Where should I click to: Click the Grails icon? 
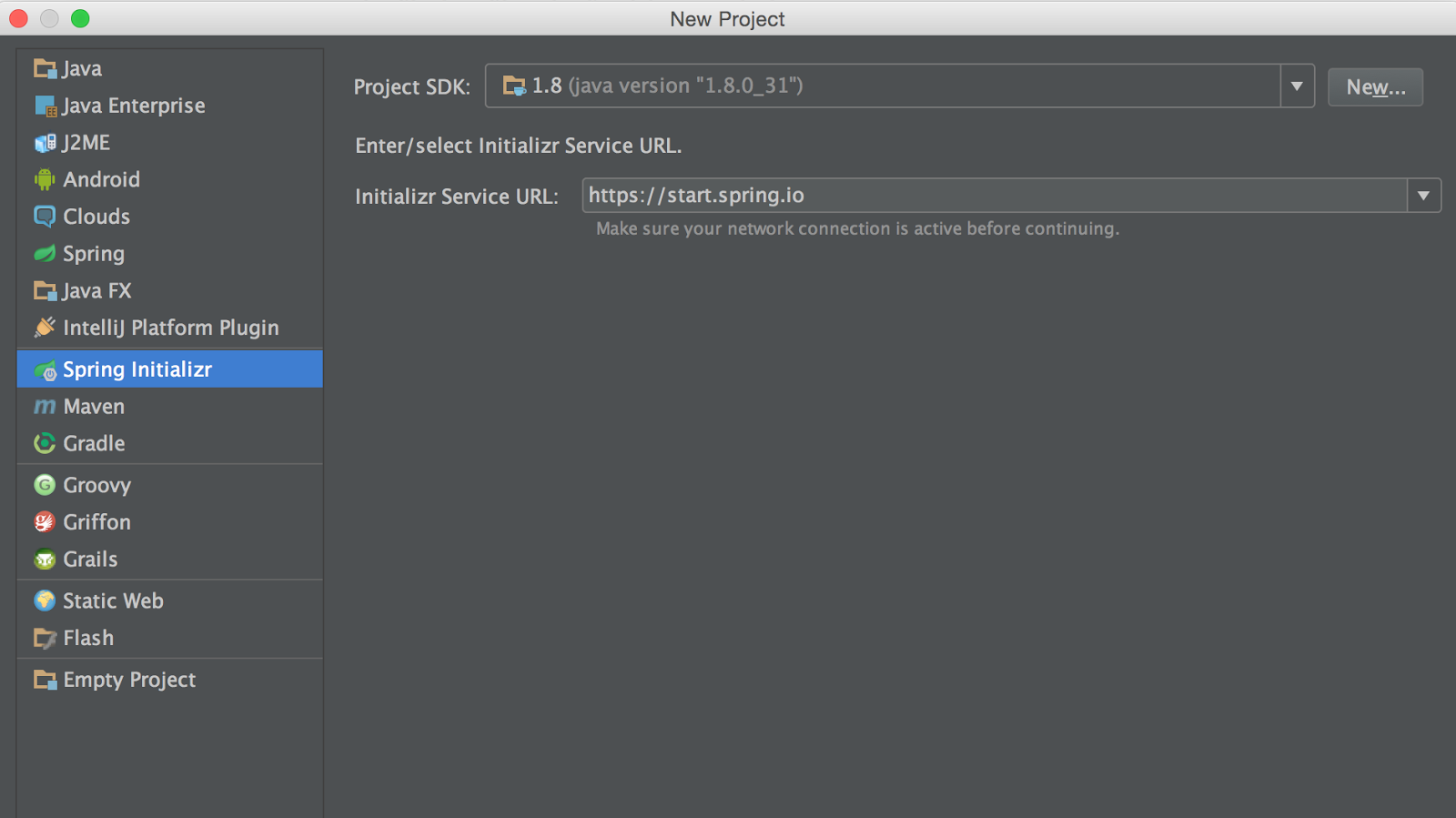[x=44, y=560]
